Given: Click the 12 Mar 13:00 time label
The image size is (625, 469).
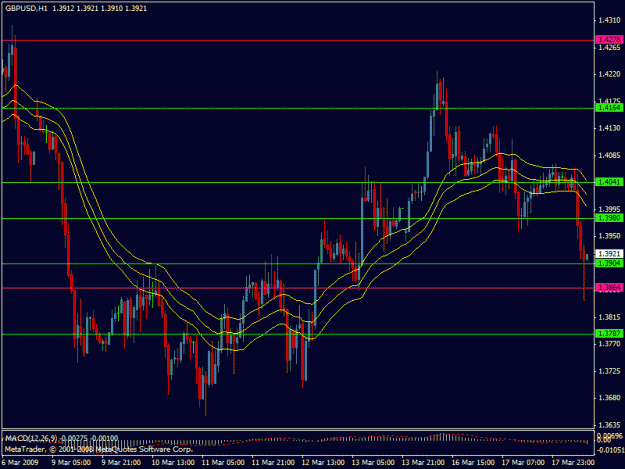Looking at the screenshot, I should 323,462.
